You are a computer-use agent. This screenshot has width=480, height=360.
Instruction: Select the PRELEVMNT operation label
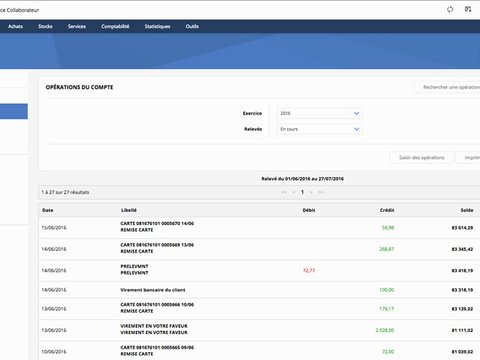coord(134,269)
